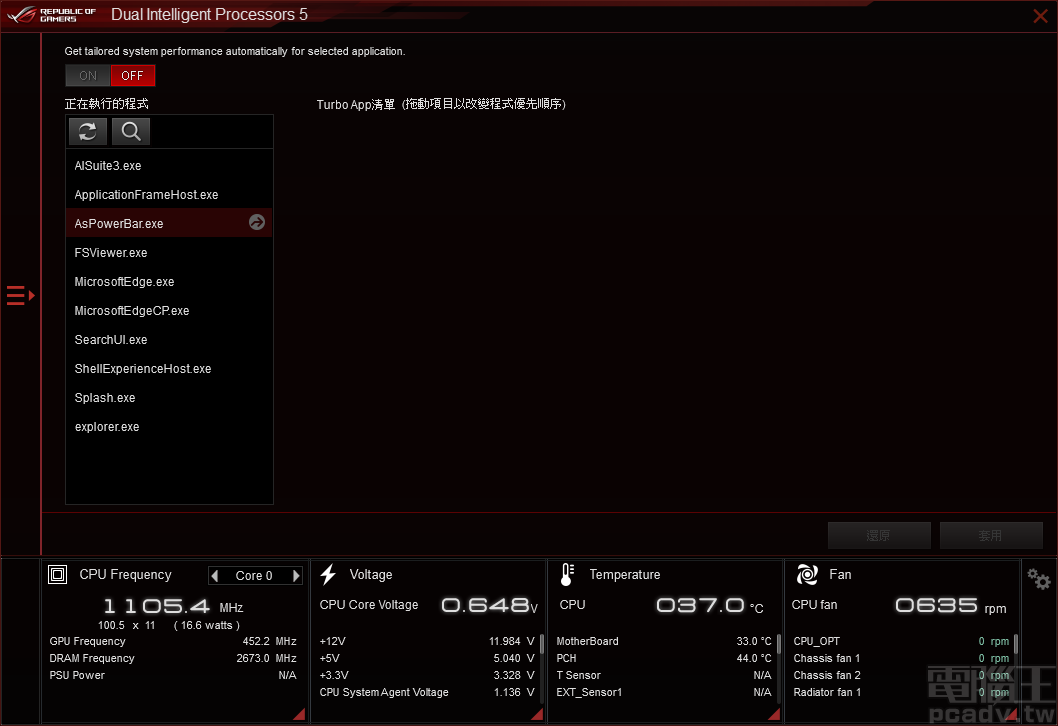Click the PSU Power row

[173, 675]
